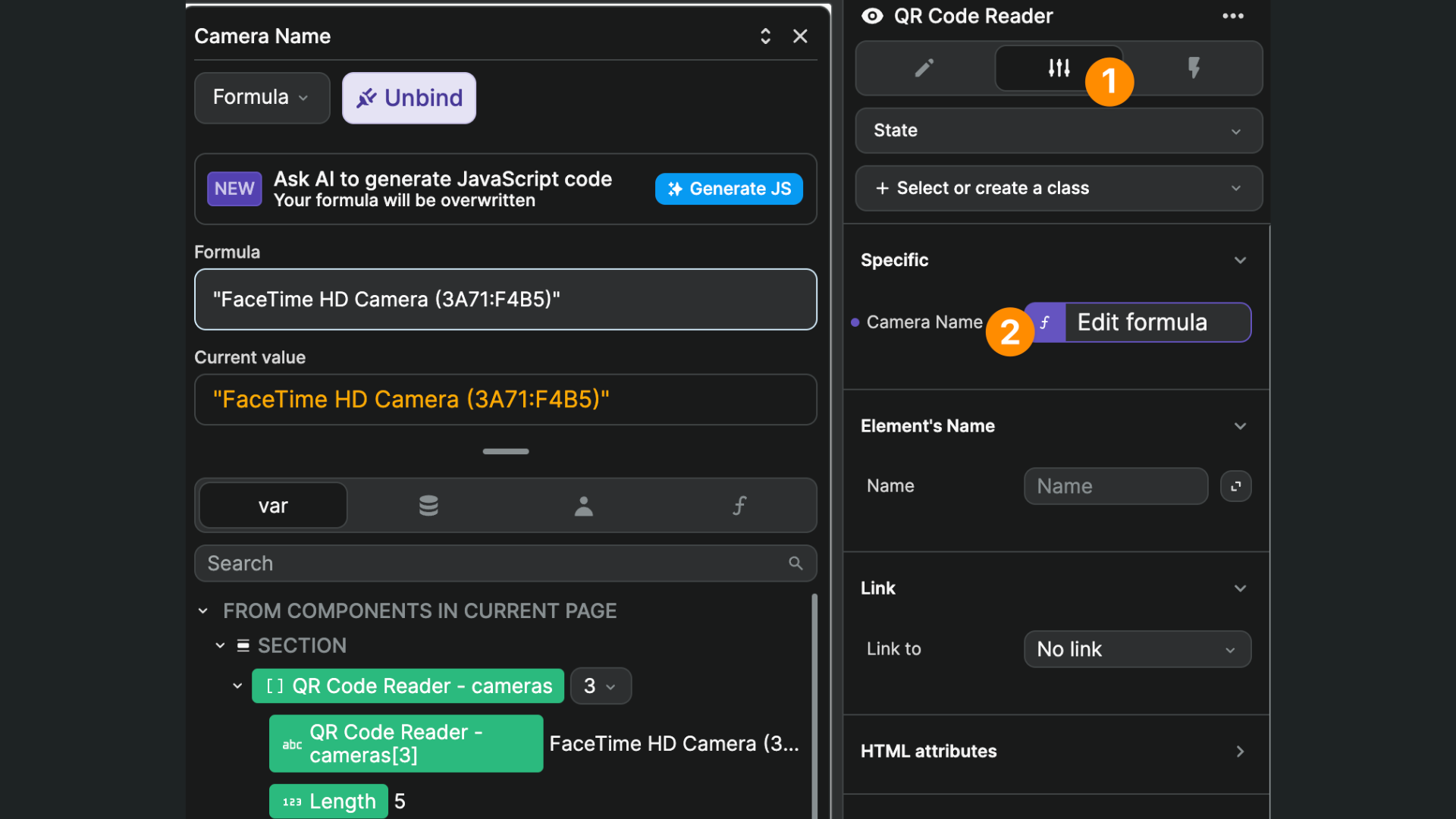Open the cameras item count dropdown showing 3
Screen dimensions: 1456x819
[600, 686]
